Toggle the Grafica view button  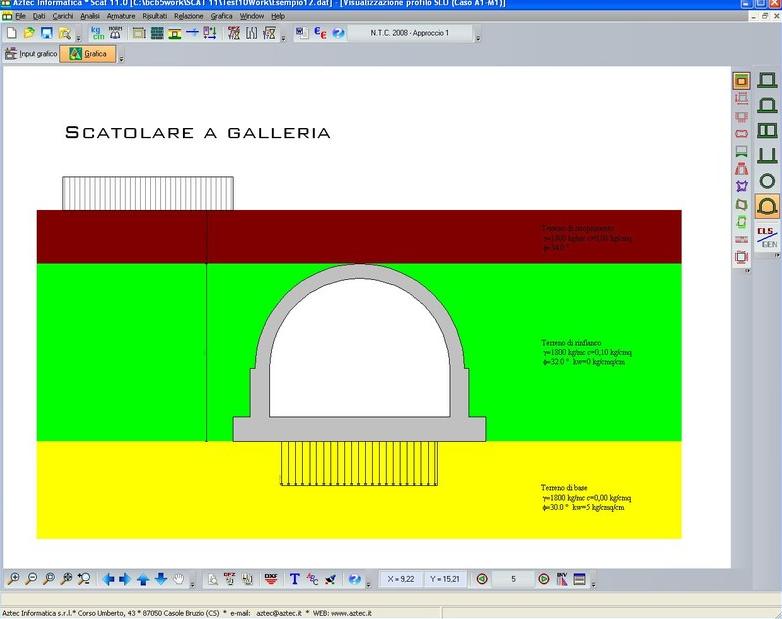click(x=88, y=53)
